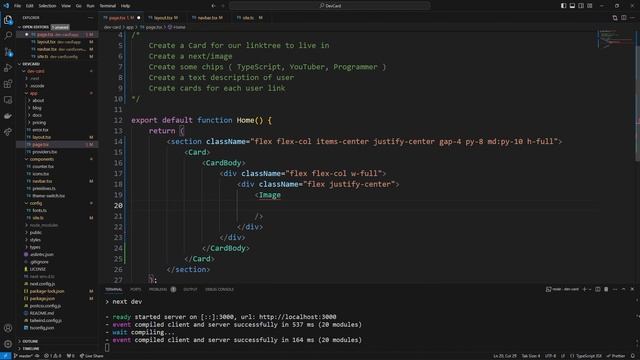Screen dimensions: 640x360
Task: Open the Docker view in the activity bar
Action: click(x=8, y=116)
